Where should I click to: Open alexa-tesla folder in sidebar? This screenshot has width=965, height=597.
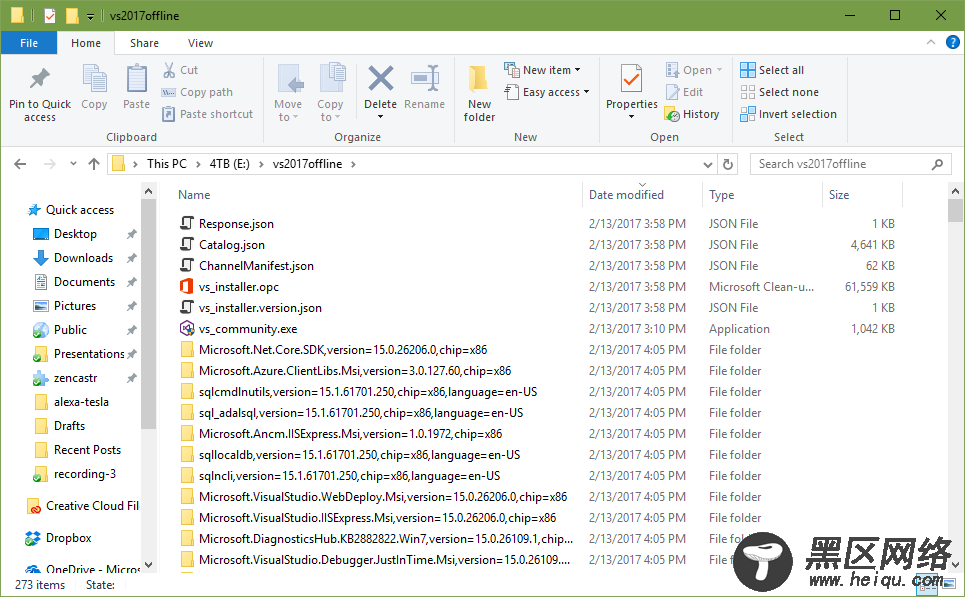click(81, 402)
